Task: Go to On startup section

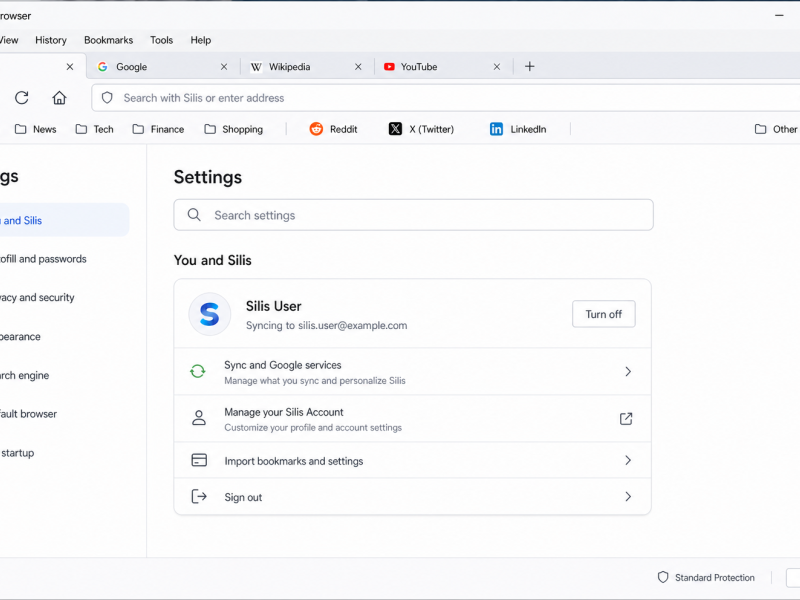Action: click(17, 453)
